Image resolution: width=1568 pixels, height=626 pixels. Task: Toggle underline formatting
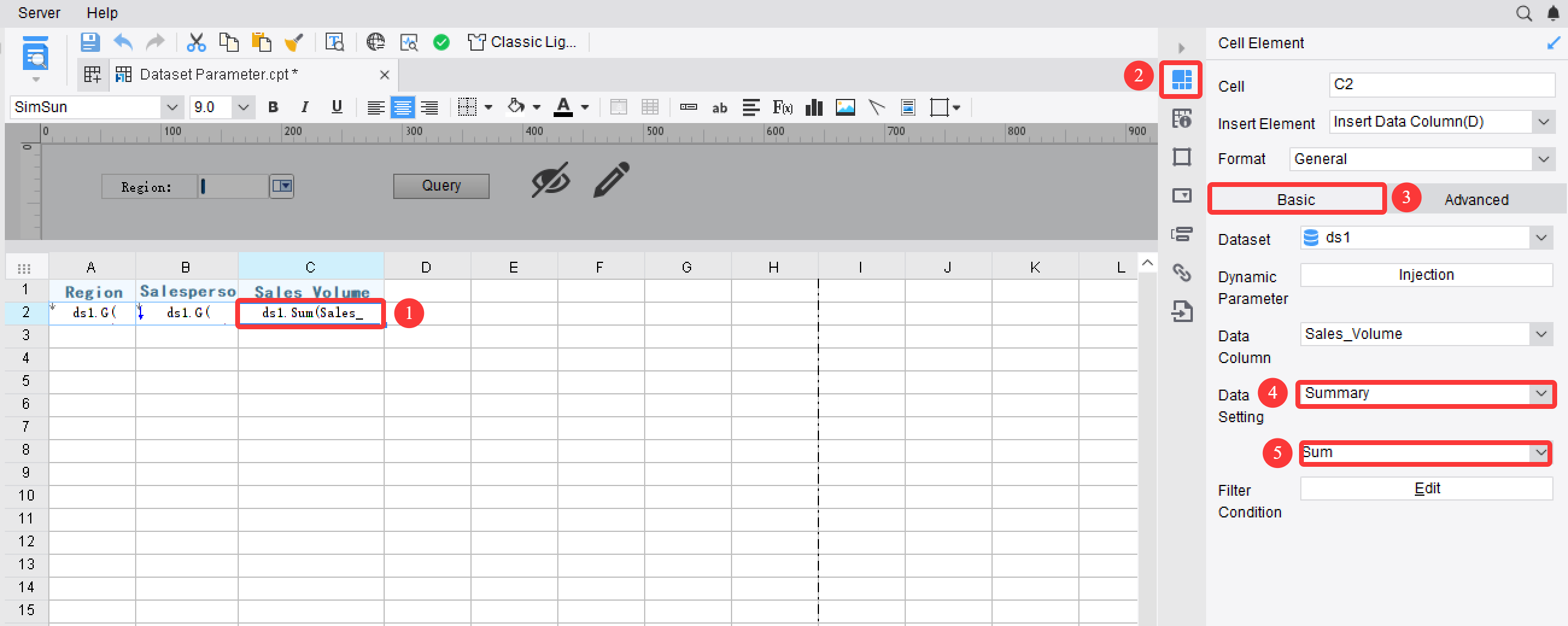click(x=337, y=108)
